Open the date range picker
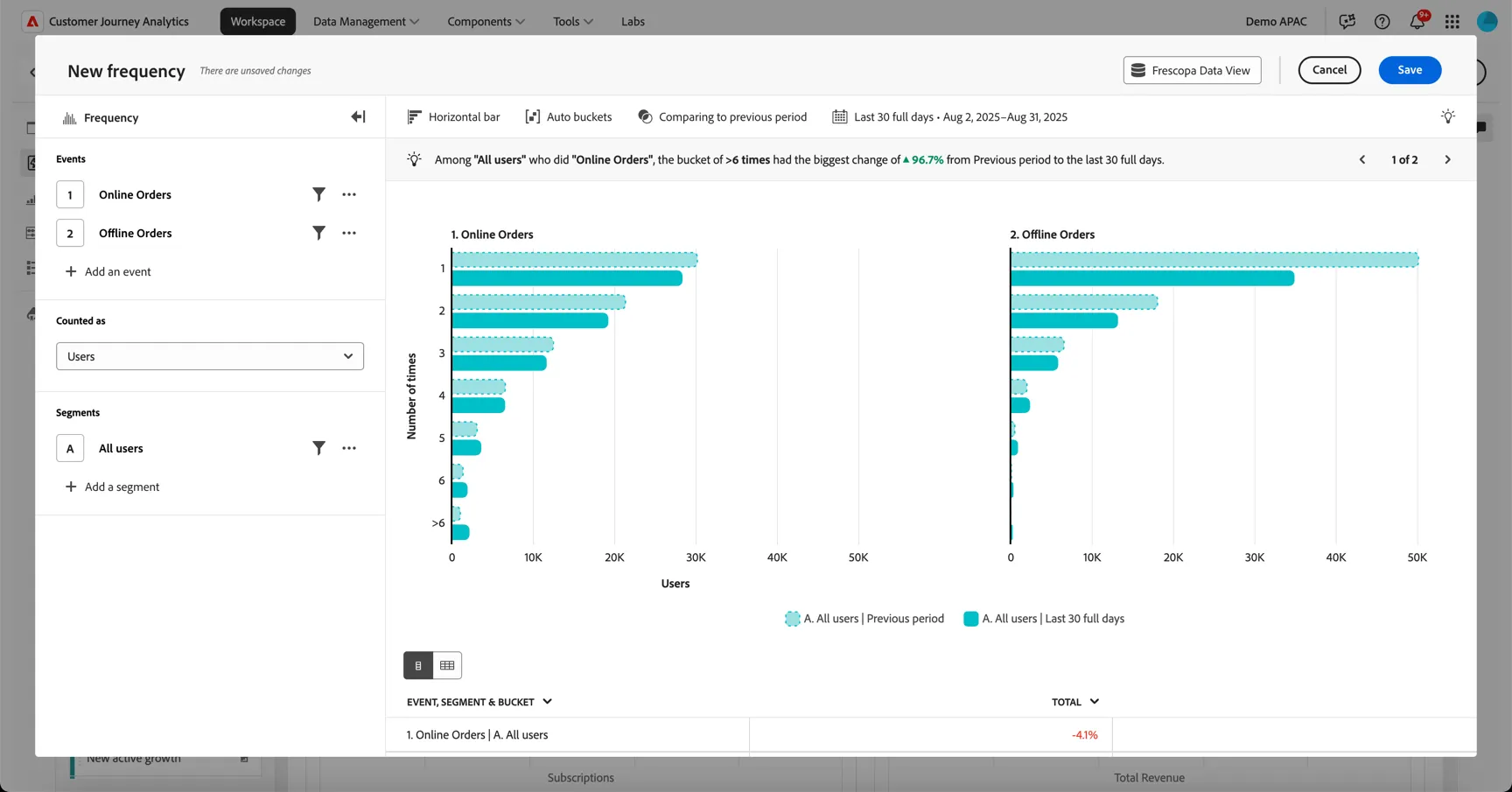1512x792 pixels. click(950, 116)
